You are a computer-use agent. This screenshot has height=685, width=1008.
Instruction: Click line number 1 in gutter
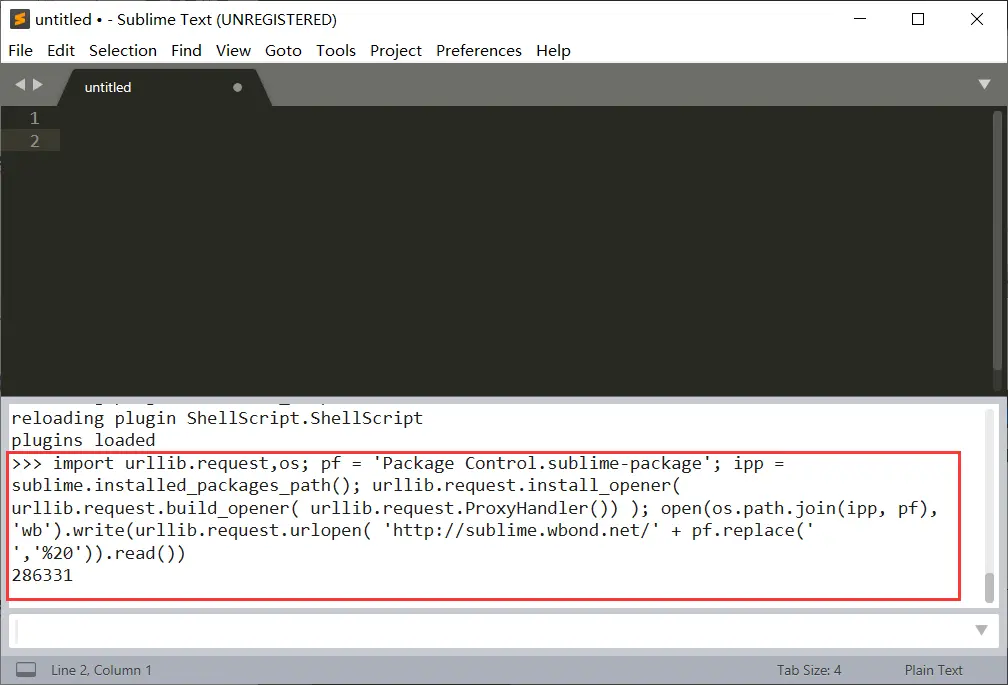34,118
